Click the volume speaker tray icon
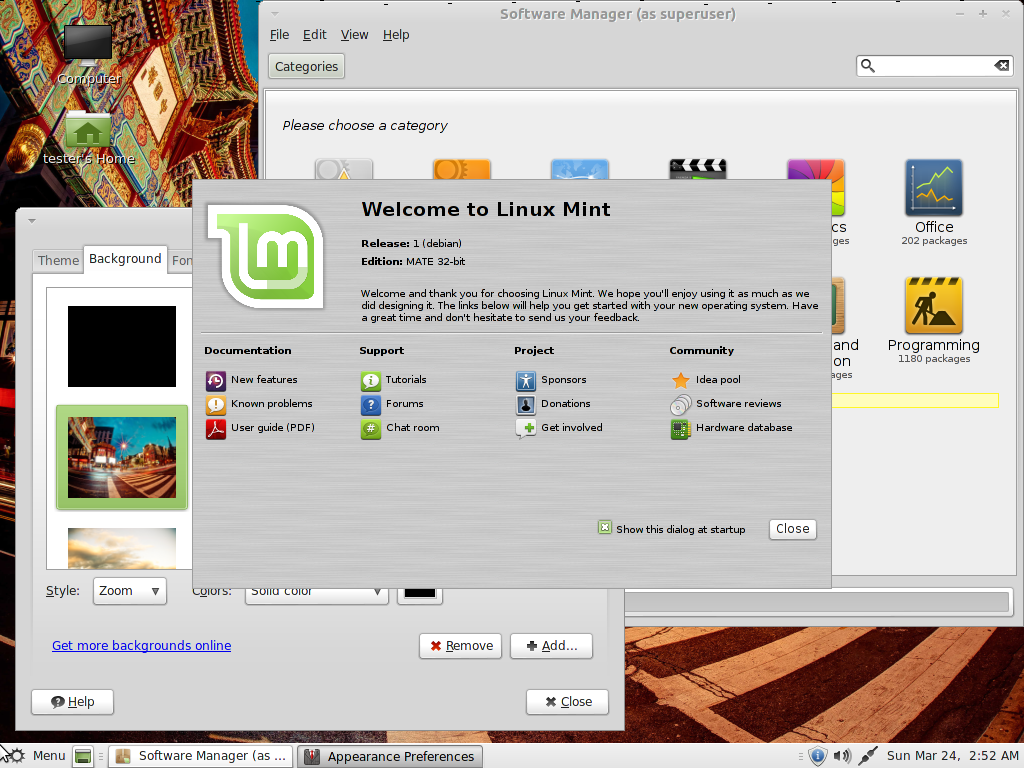This screenshot has height=768, width=1024. [x=842, y=756]
